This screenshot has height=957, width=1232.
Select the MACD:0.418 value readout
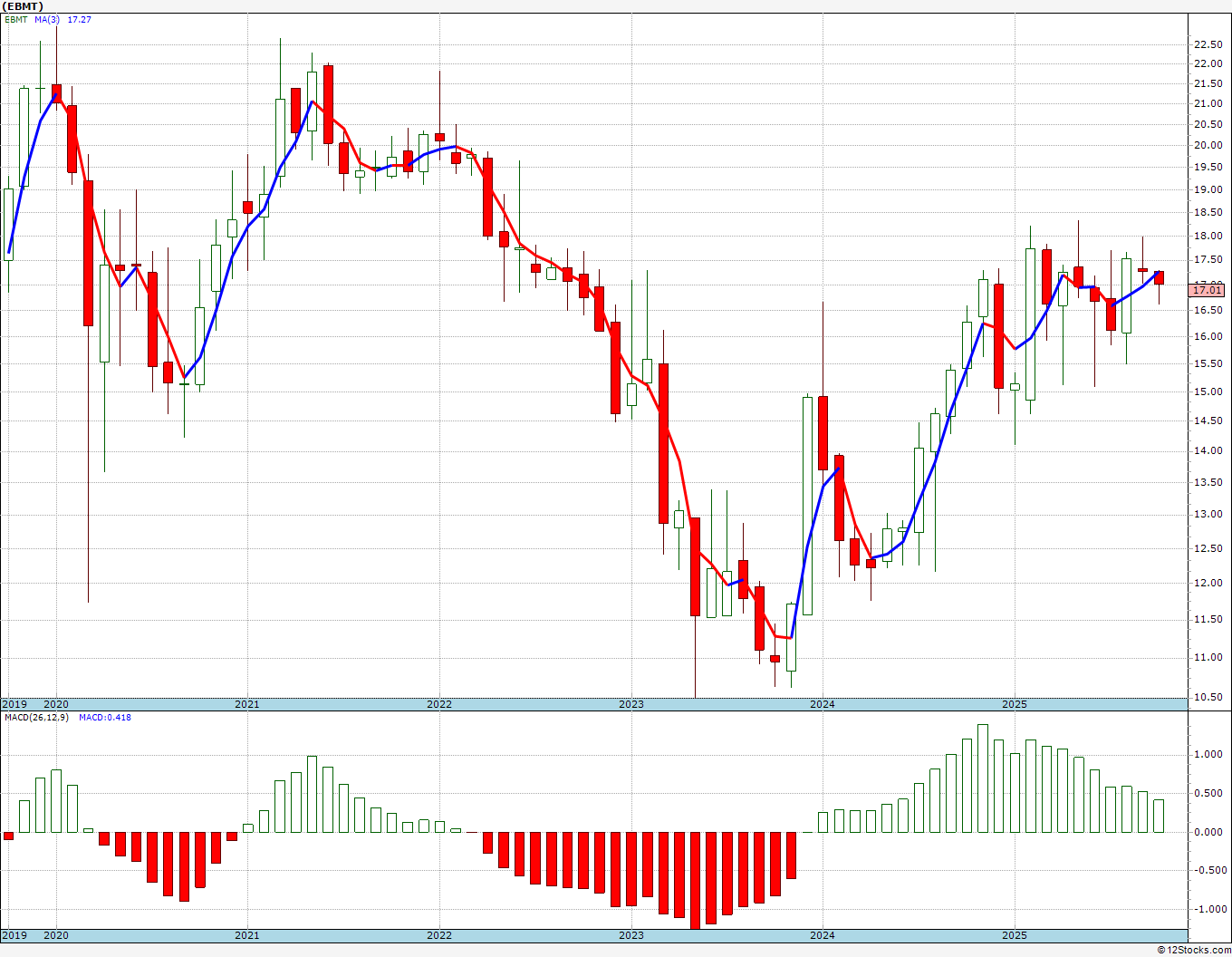(104, 717)
